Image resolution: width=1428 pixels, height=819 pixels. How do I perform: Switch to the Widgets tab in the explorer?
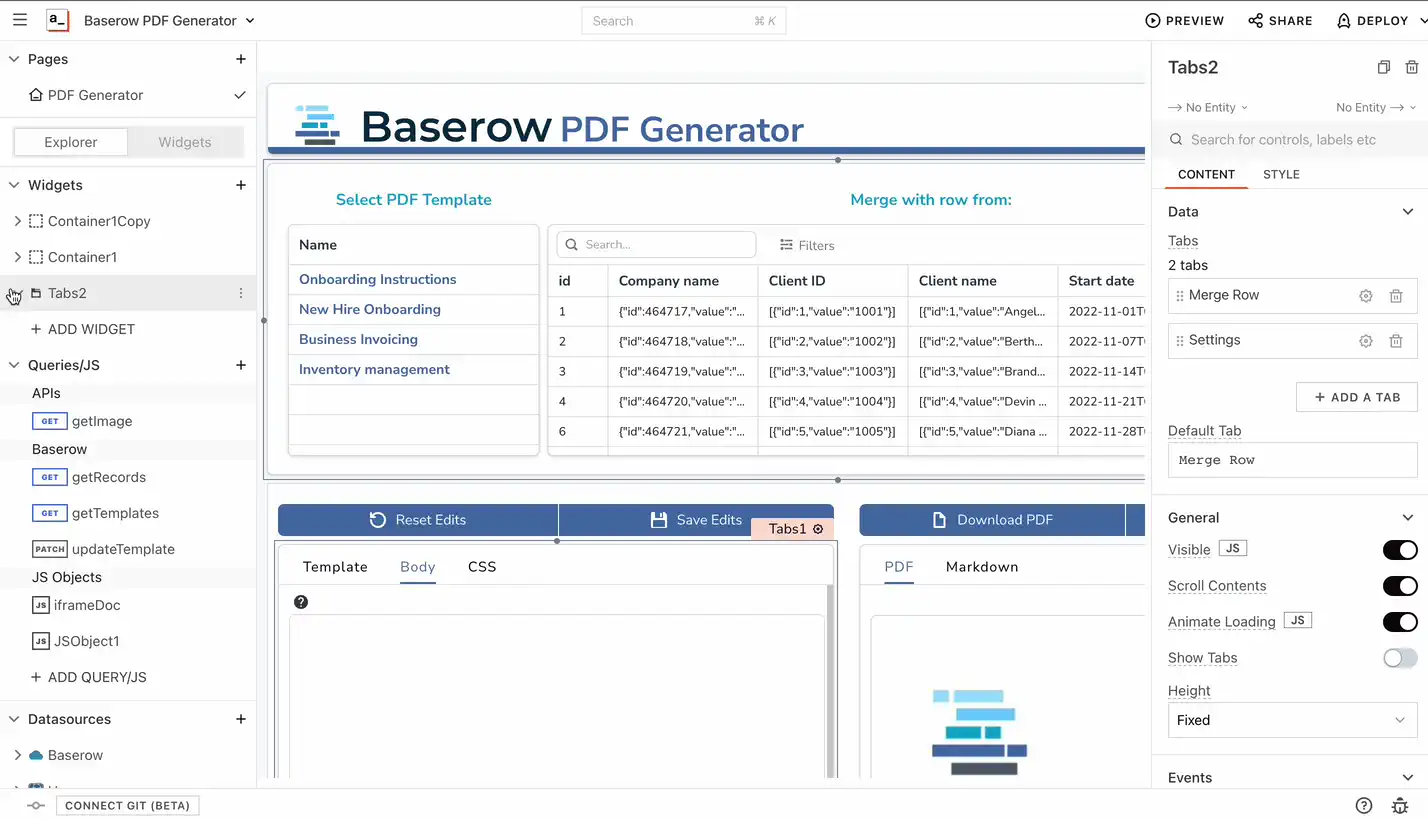[185, 141]
